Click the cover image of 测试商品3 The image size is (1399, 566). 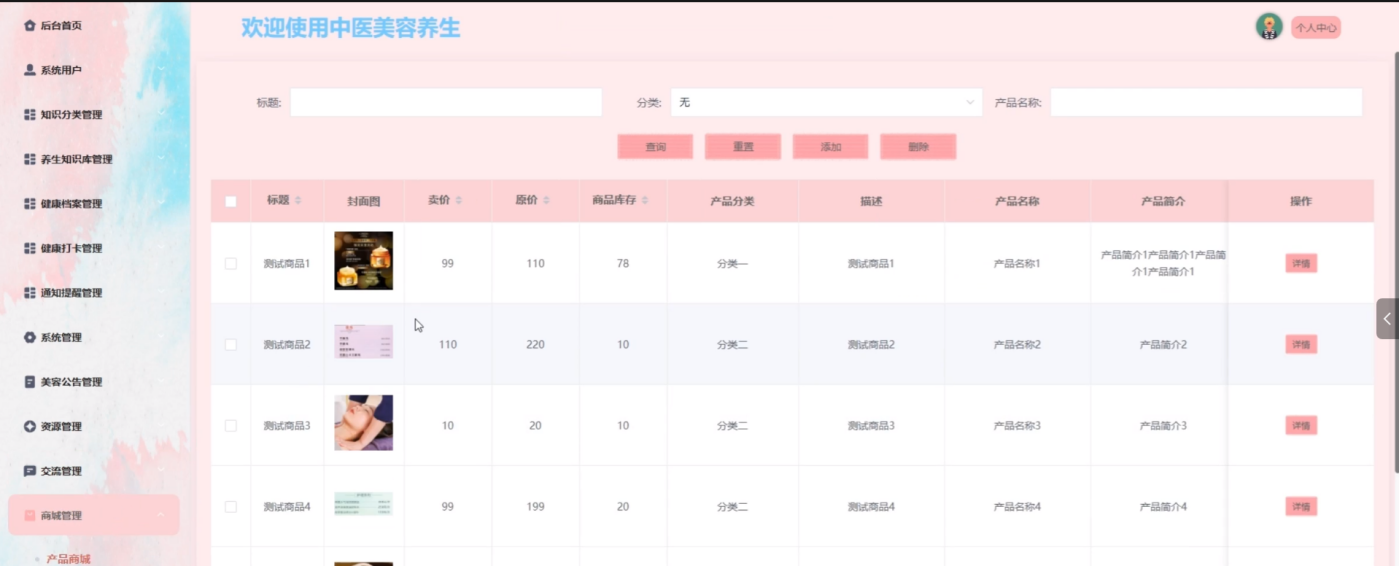[363, 423]
